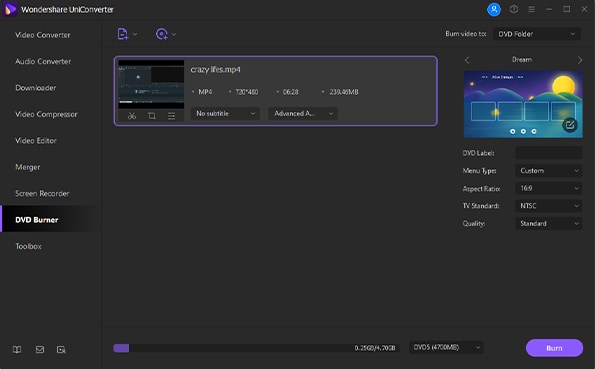Screen dimensions: 595x369
Task: Click the 06:28 duration text
Action: pos(291,92)
